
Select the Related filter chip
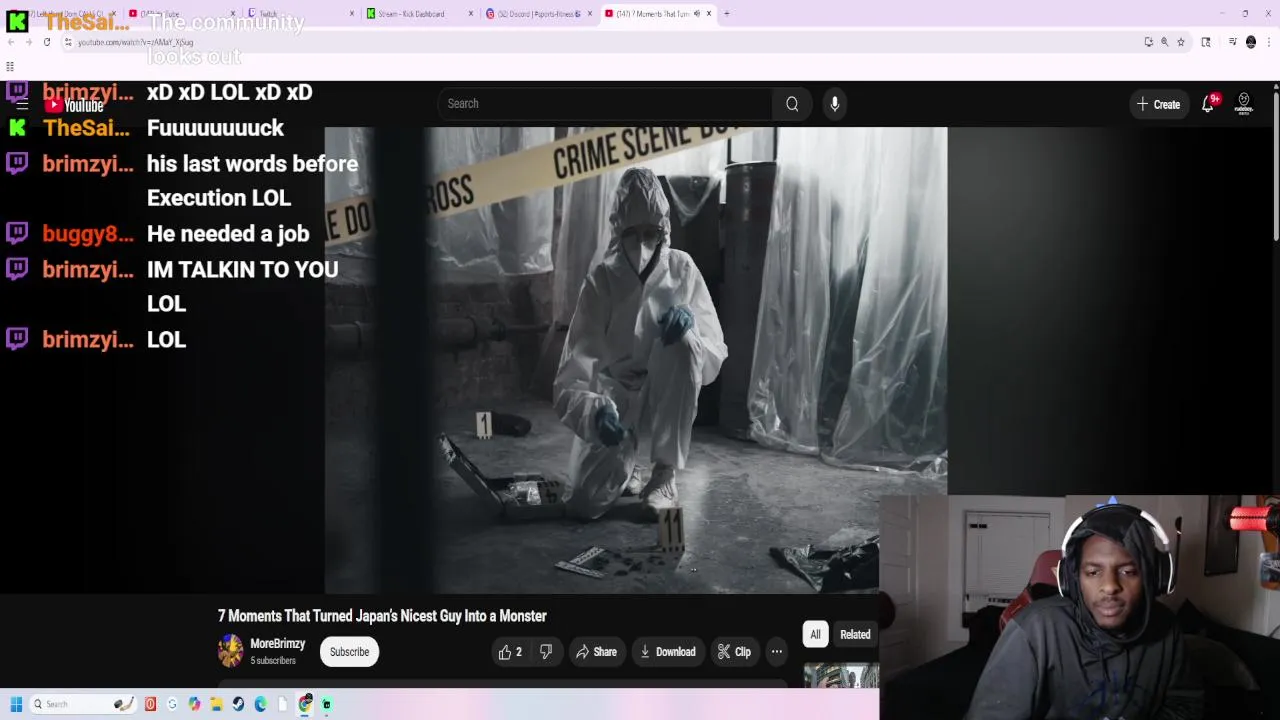855,634
